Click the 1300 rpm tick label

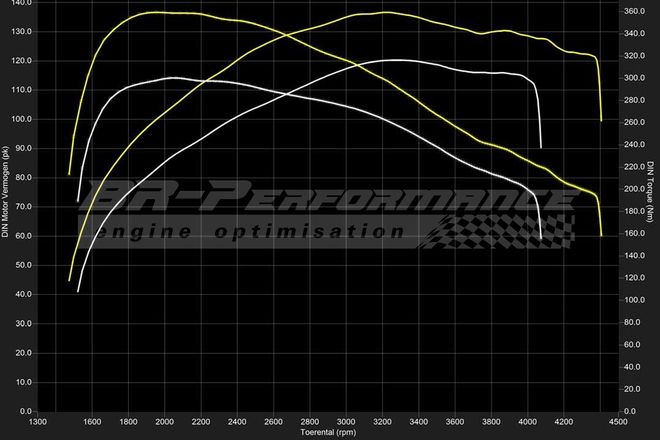click(38, 422)
